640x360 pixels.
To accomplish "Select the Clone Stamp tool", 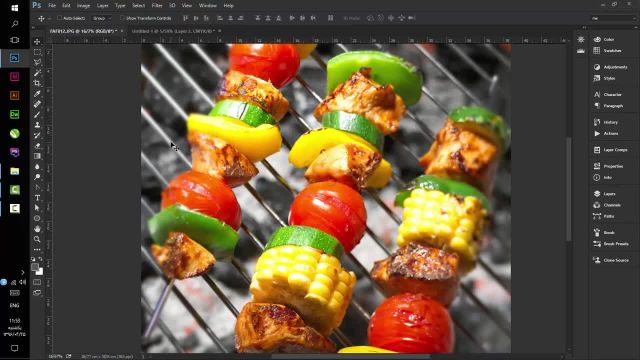I will [x=37, y=124].
